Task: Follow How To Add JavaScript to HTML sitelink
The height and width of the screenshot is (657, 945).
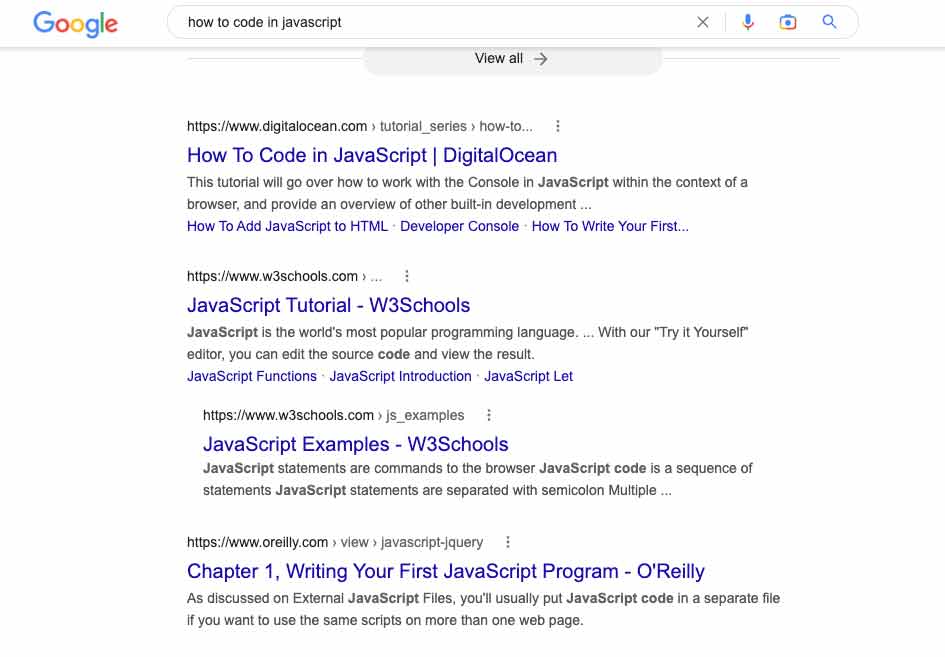Action: (287, 227)
